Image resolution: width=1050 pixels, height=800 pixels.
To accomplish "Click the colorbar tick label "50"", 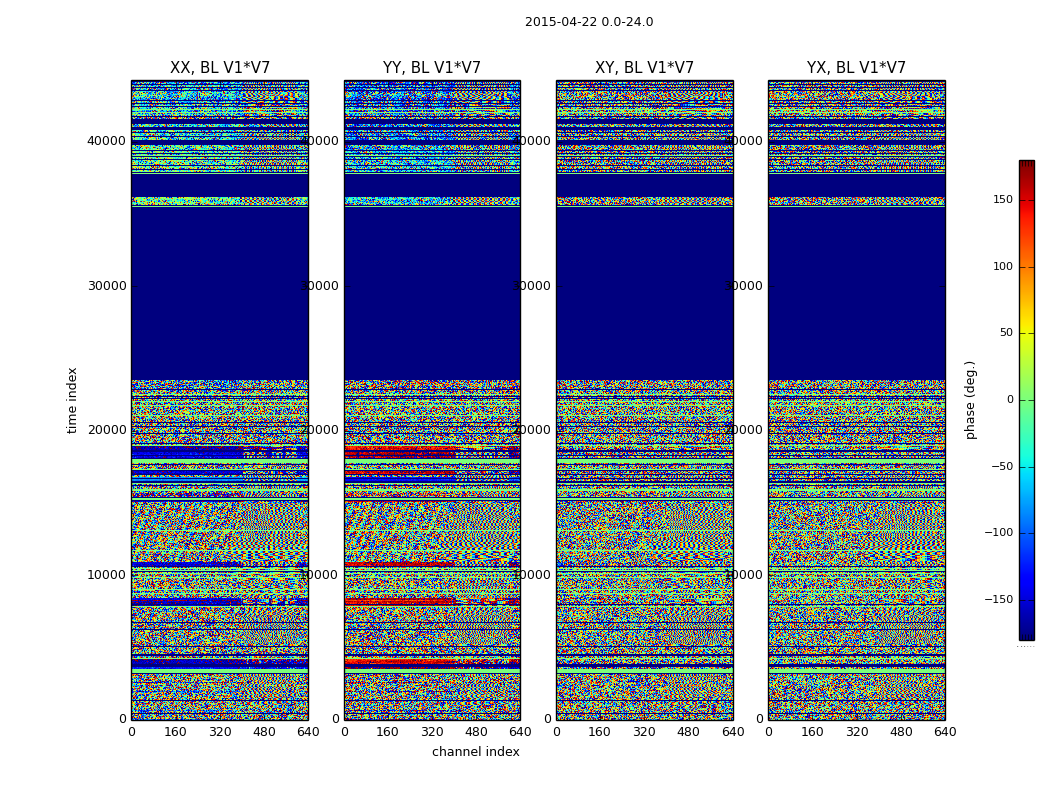I will click(1006, 333).
